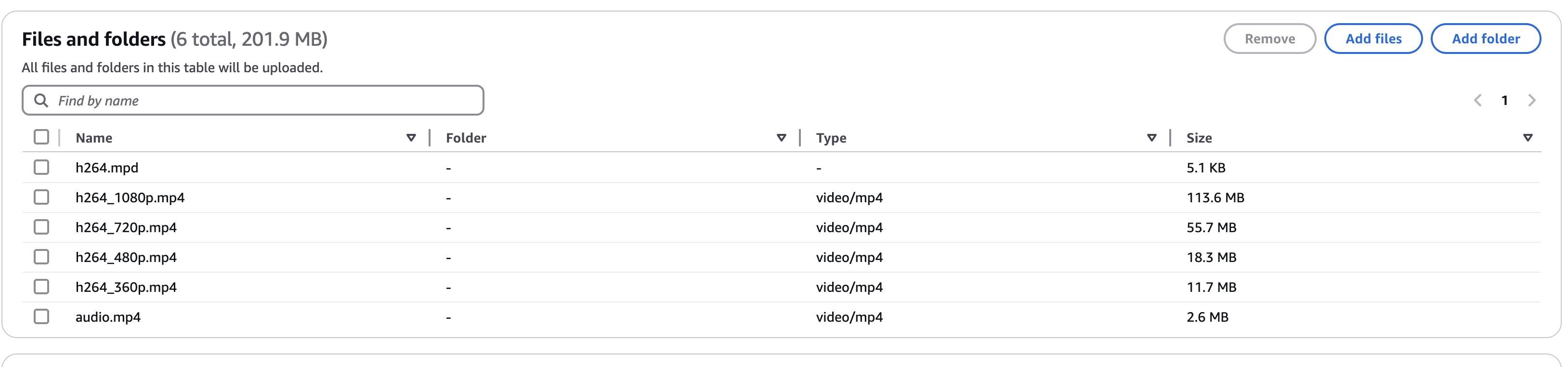
Task: Click the Remove button
Action: coord(1270,39)
